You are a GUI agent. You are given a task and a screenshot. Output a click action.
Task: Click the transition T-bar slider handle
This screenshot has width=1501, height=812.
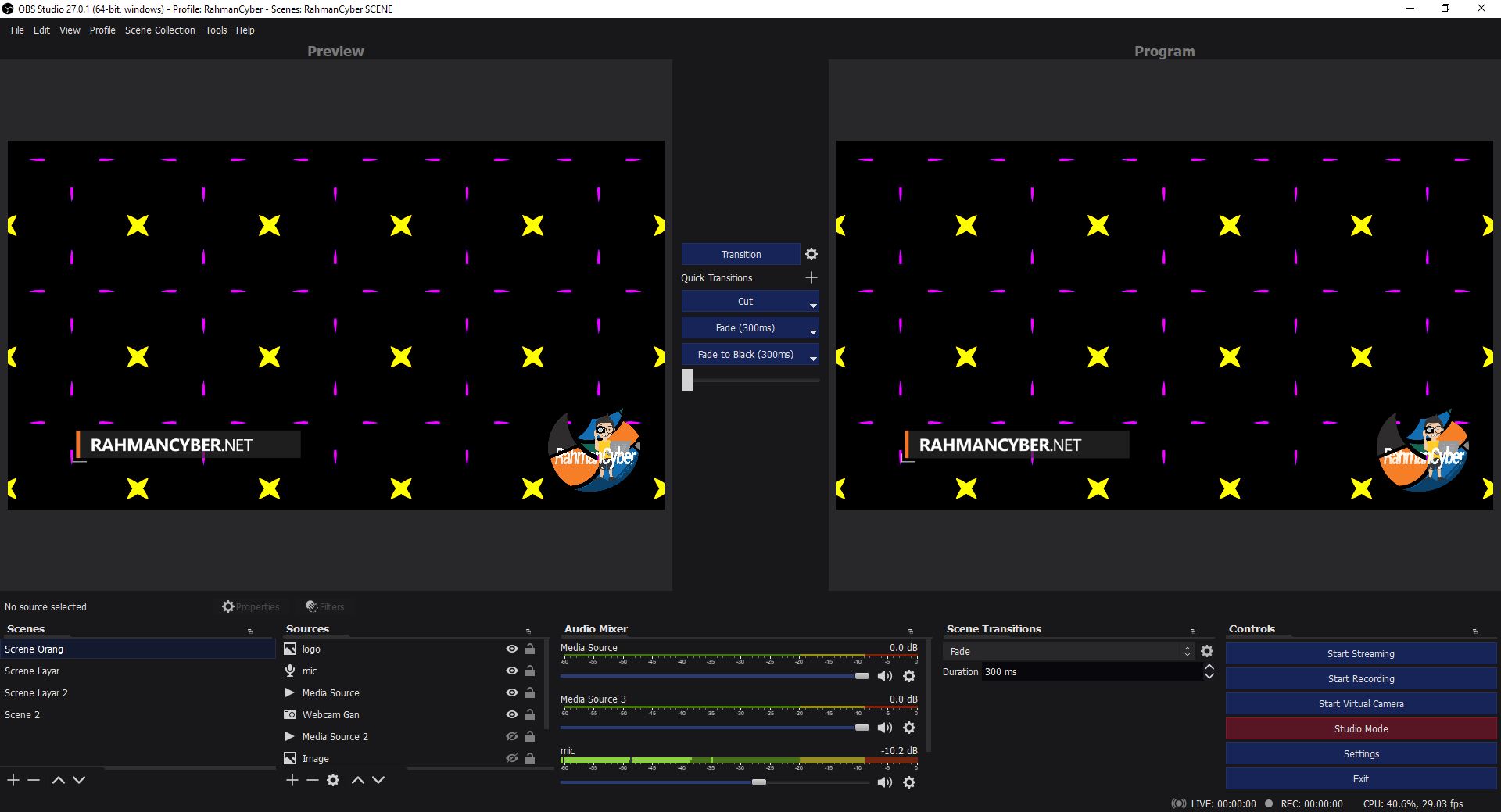point(687,380)
